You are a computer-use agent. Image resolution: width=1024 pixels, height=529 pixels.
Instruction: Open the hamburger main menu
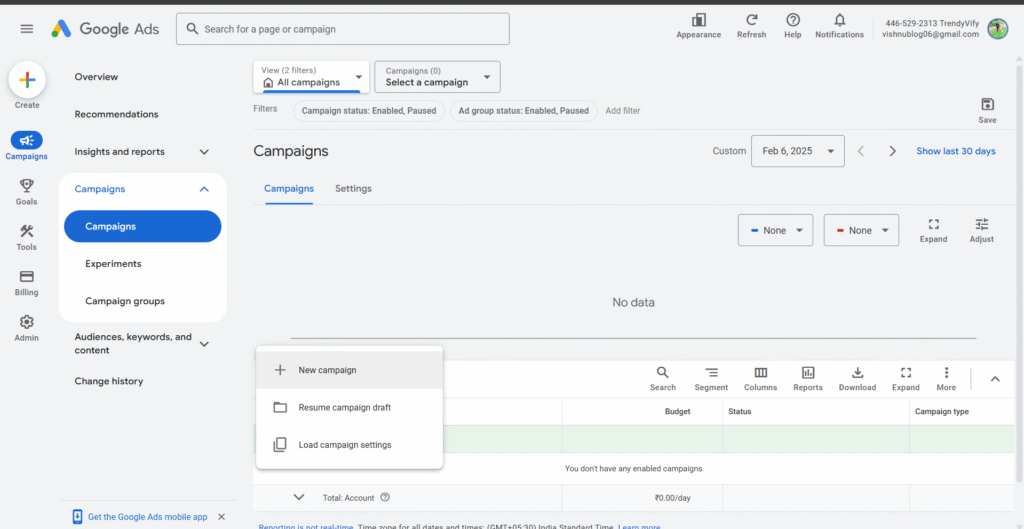[27, 29]
